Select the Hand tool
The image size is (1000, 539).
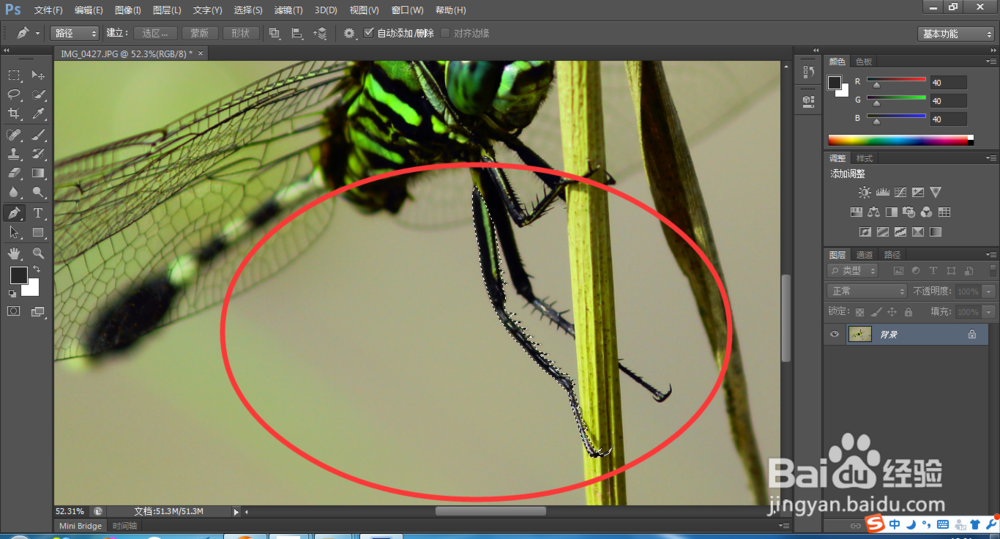click(13, 253)
